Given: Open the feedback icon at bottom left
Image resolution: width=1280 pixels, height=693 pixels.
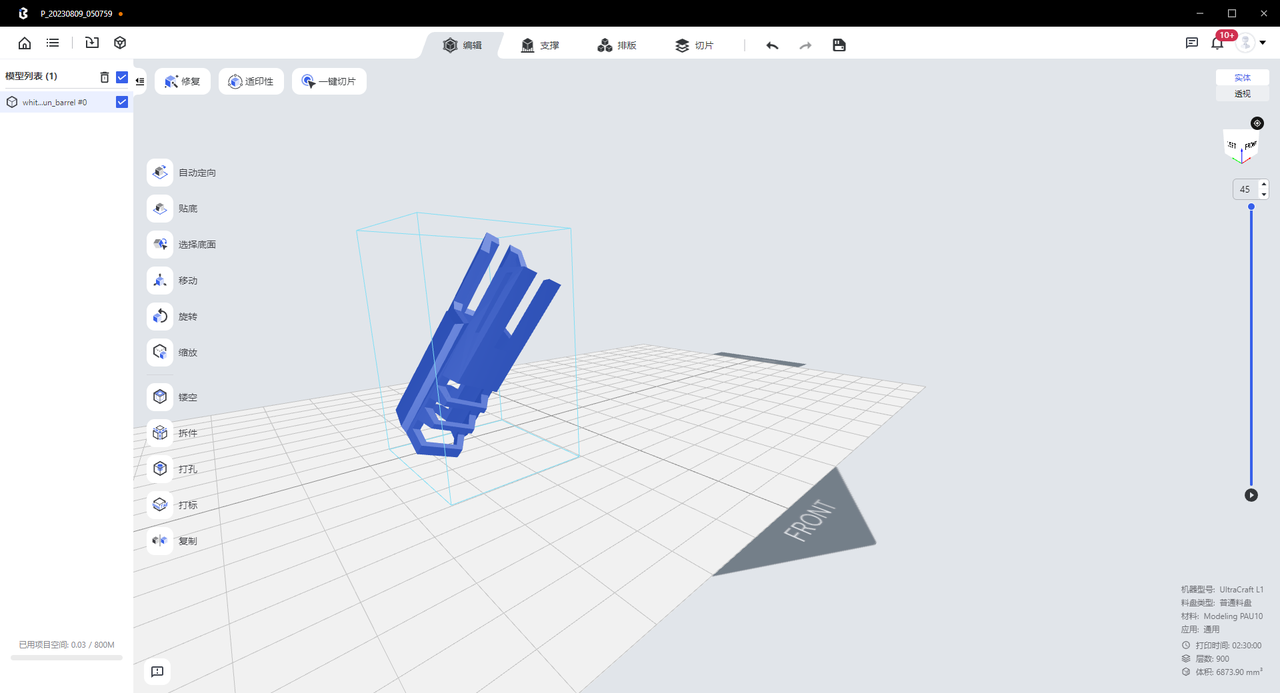Looking at the screenshot, I should [157, 672].
